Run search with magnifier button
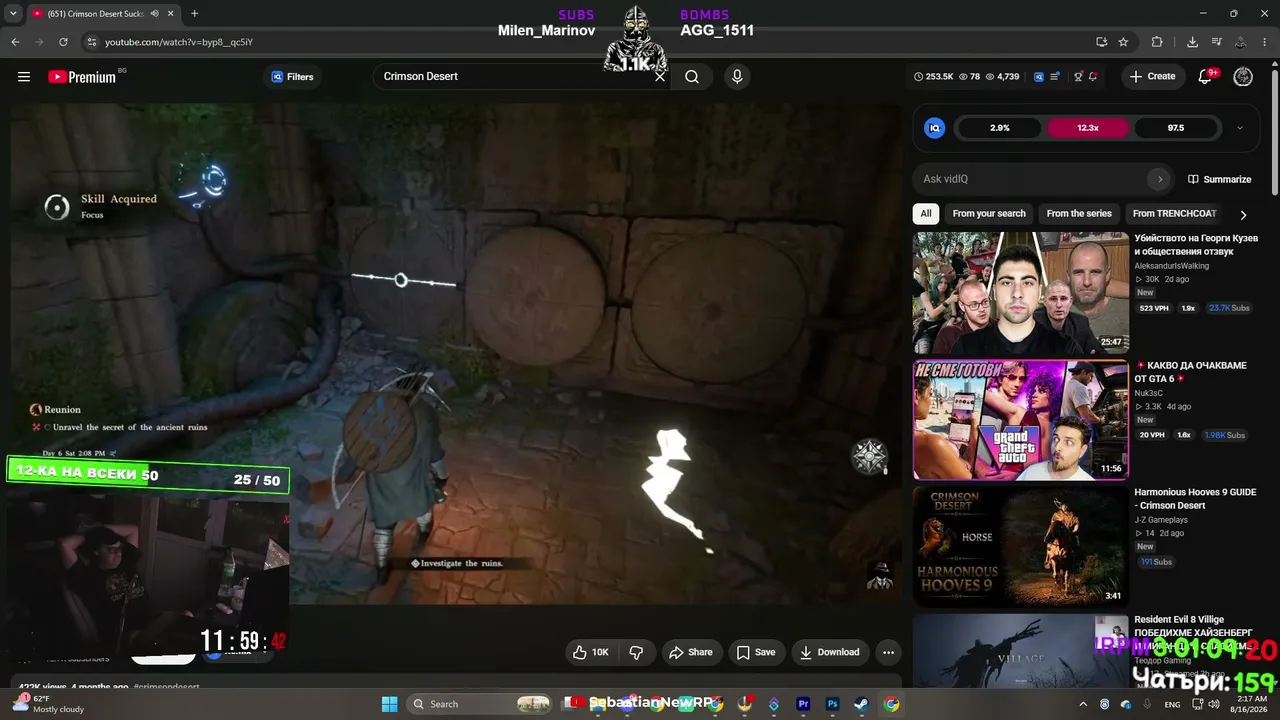Viewport: 1280px width, 720px height. [692, 77]
